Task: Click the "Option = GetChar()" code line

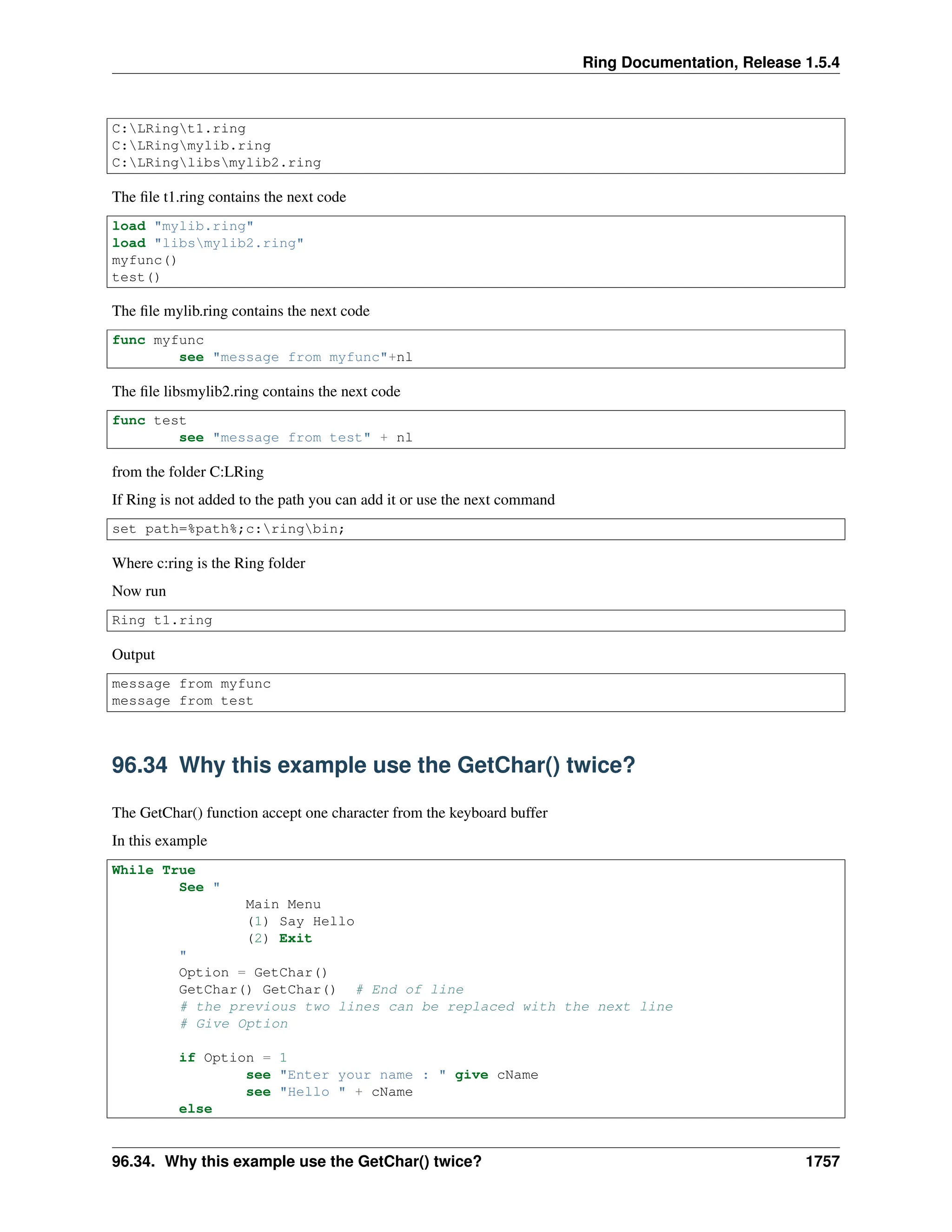Action: click(x=253, y=973)
